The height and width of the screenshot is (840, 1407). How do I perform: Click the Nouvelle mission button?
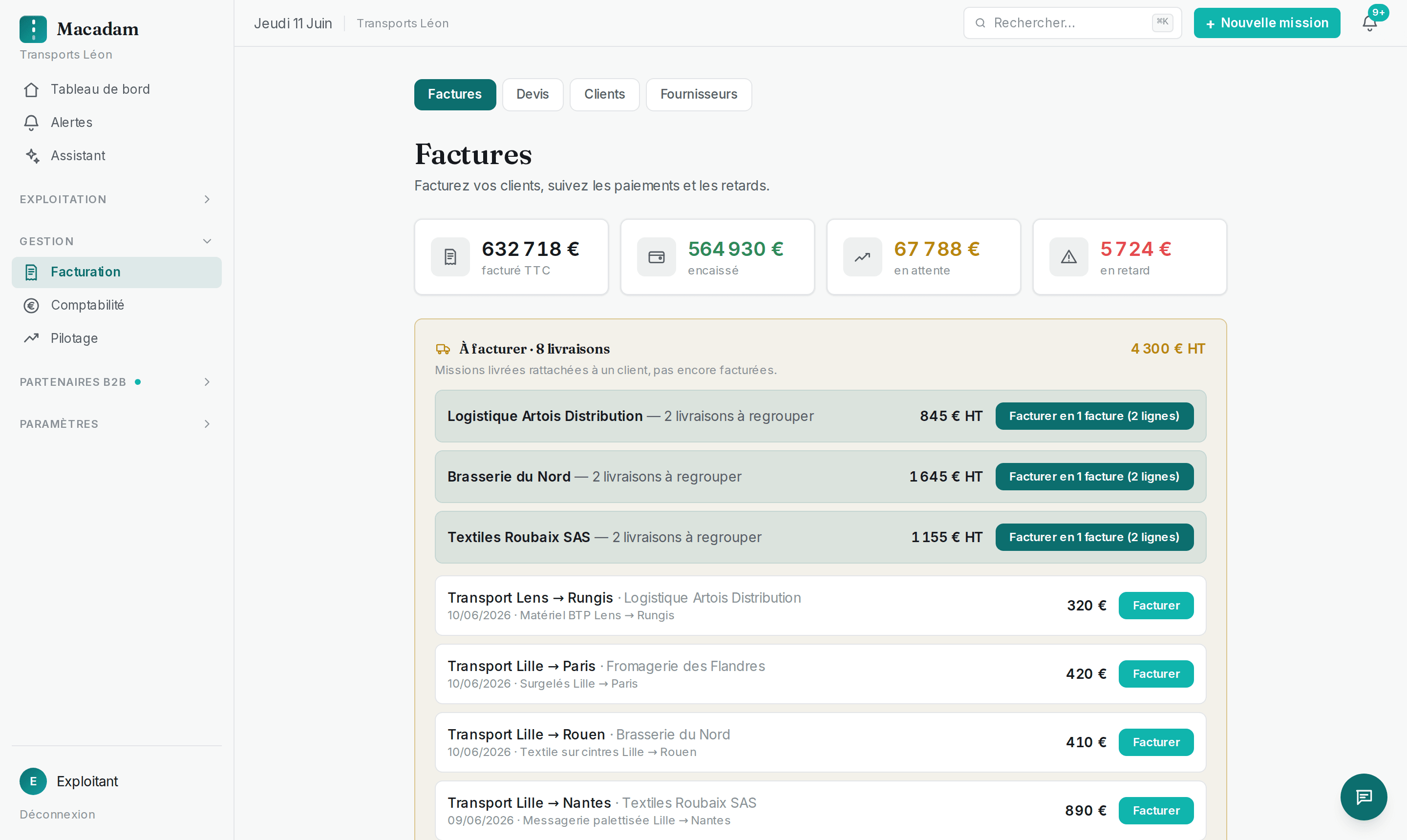tap(1267, 23)
